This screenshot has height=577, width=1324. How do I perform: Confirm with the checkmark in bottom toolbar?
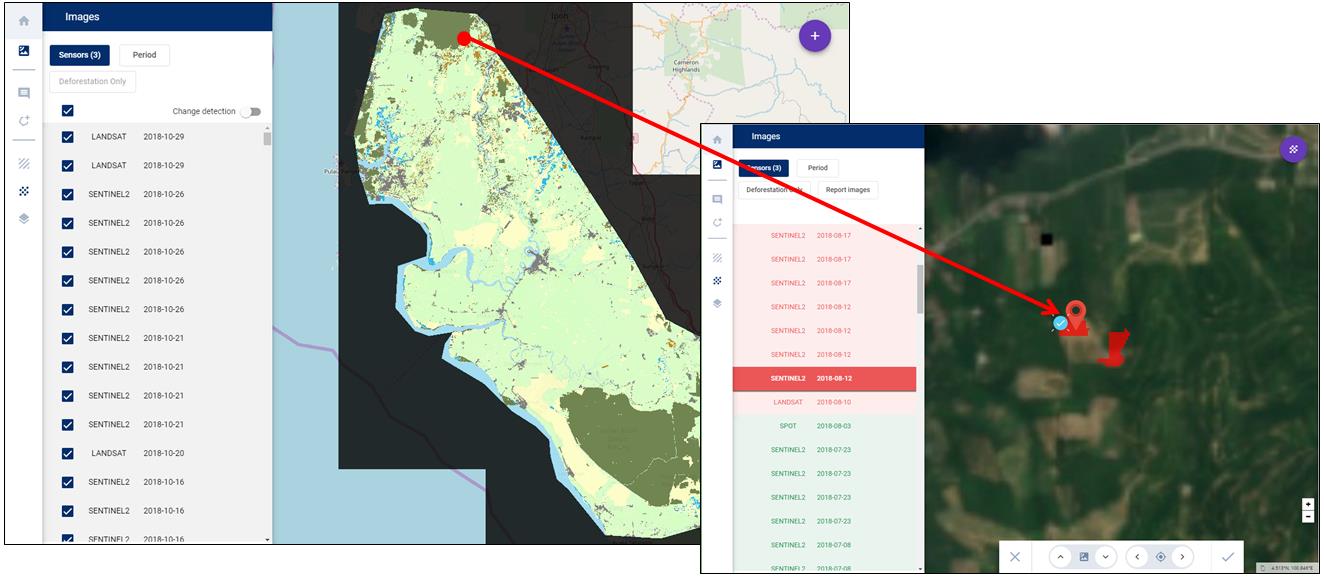(1228, 557)
